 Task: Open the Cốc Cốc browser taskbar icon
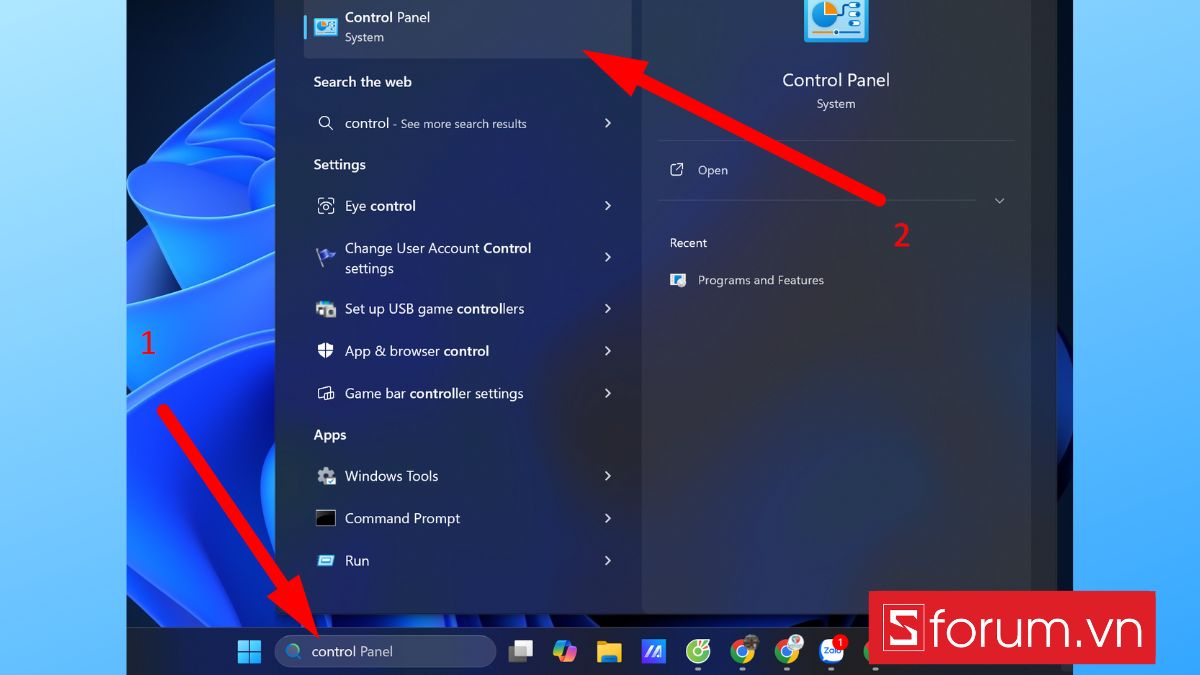pos(698,651)
